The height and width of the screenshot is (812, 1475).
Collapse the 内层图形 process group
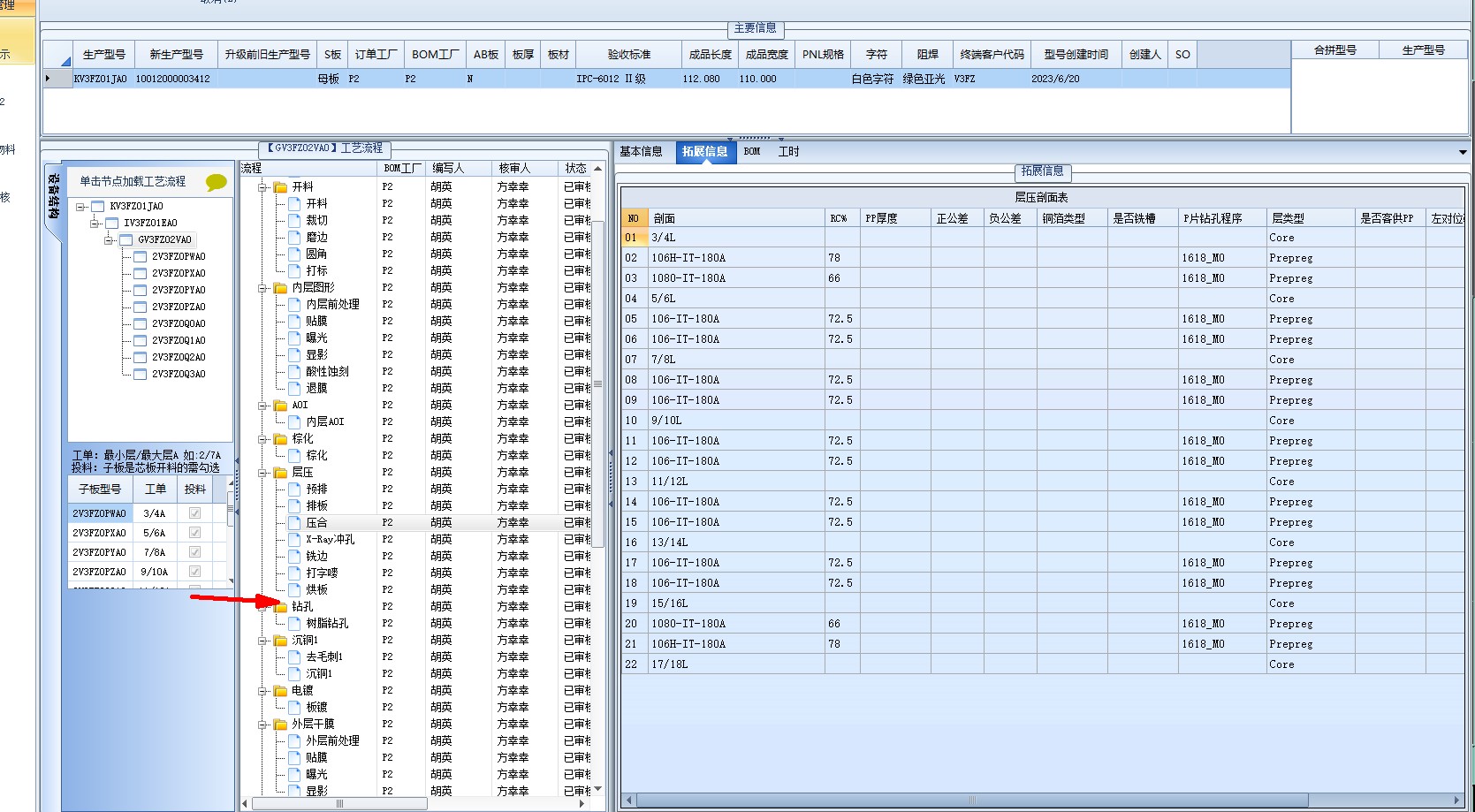262,288
